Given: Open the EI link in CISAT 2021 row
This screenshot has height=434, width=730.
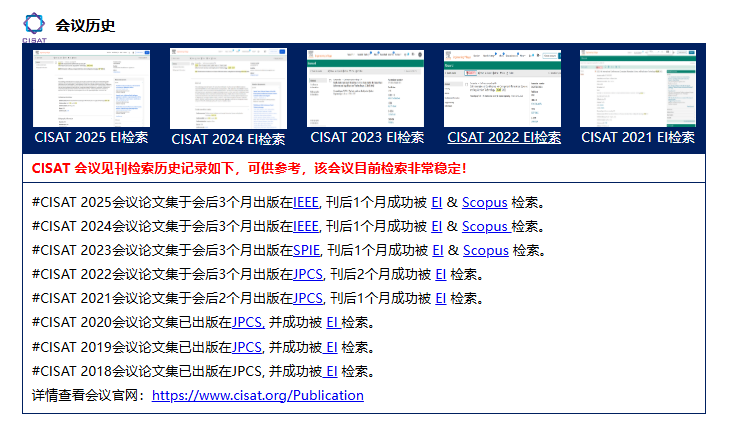Looking at the screenshot, I should click(x=441, y=298).
